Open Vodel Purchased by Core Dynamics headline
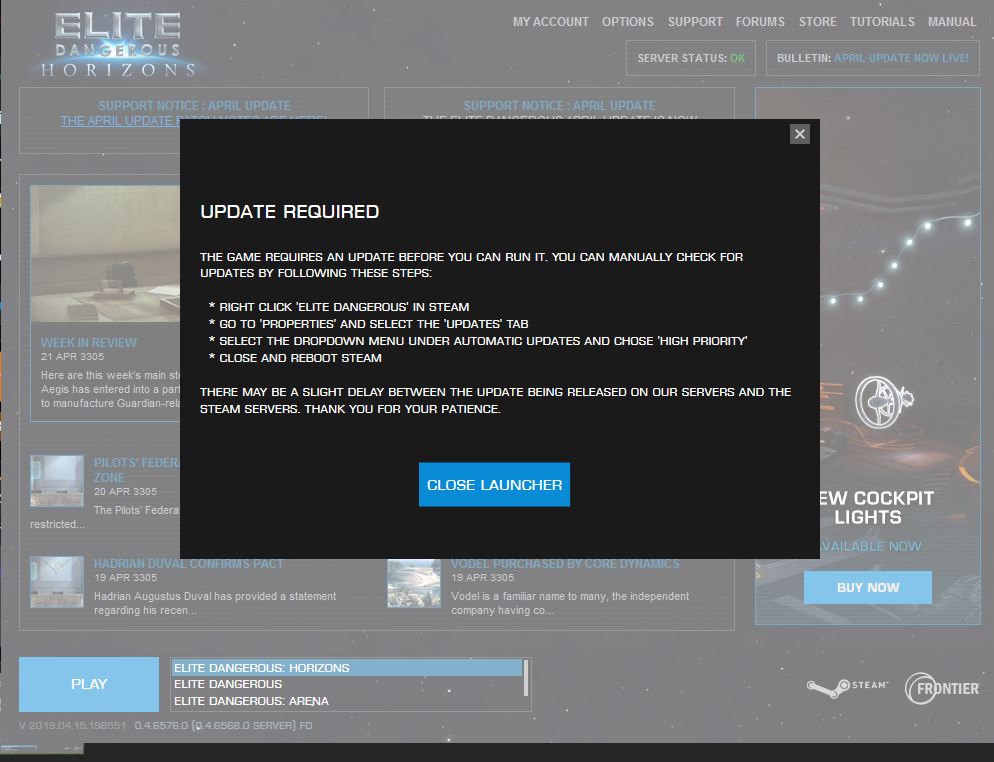The width and height of the screenshot is (994, 762). pyautogui.click(x=565, y=564)
